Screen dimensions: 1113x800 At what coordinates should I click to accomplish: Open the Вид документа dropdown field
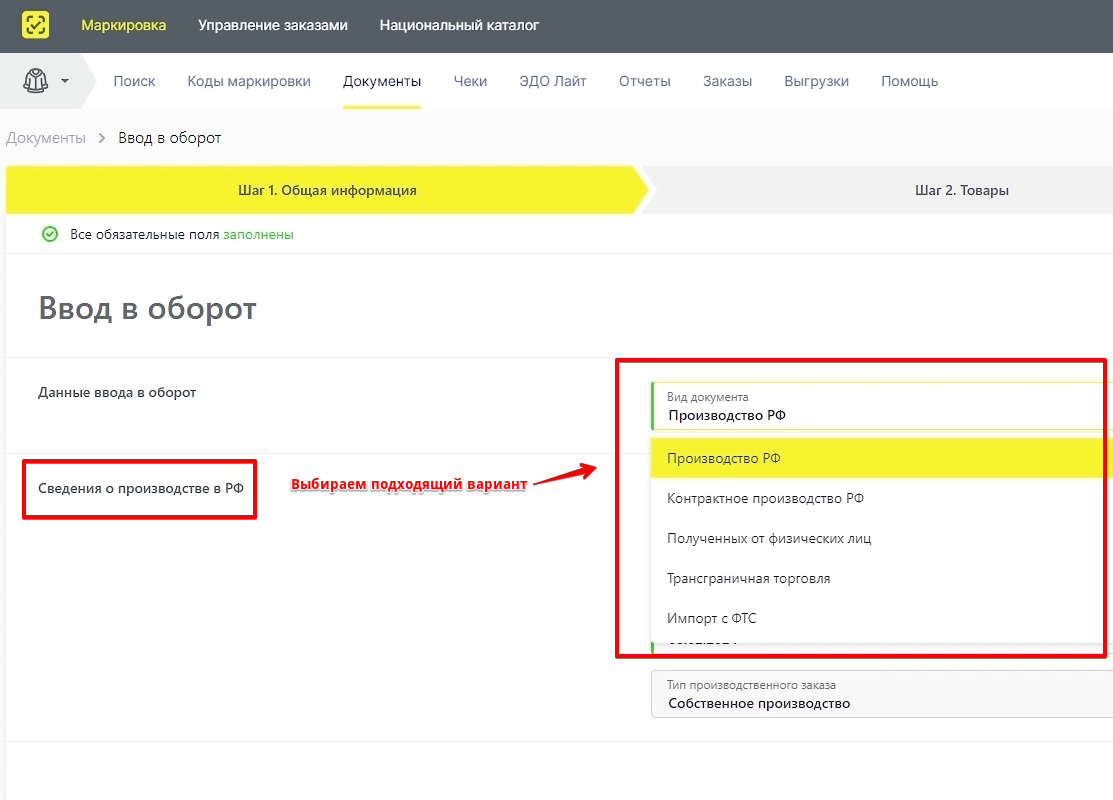point(882,406)
